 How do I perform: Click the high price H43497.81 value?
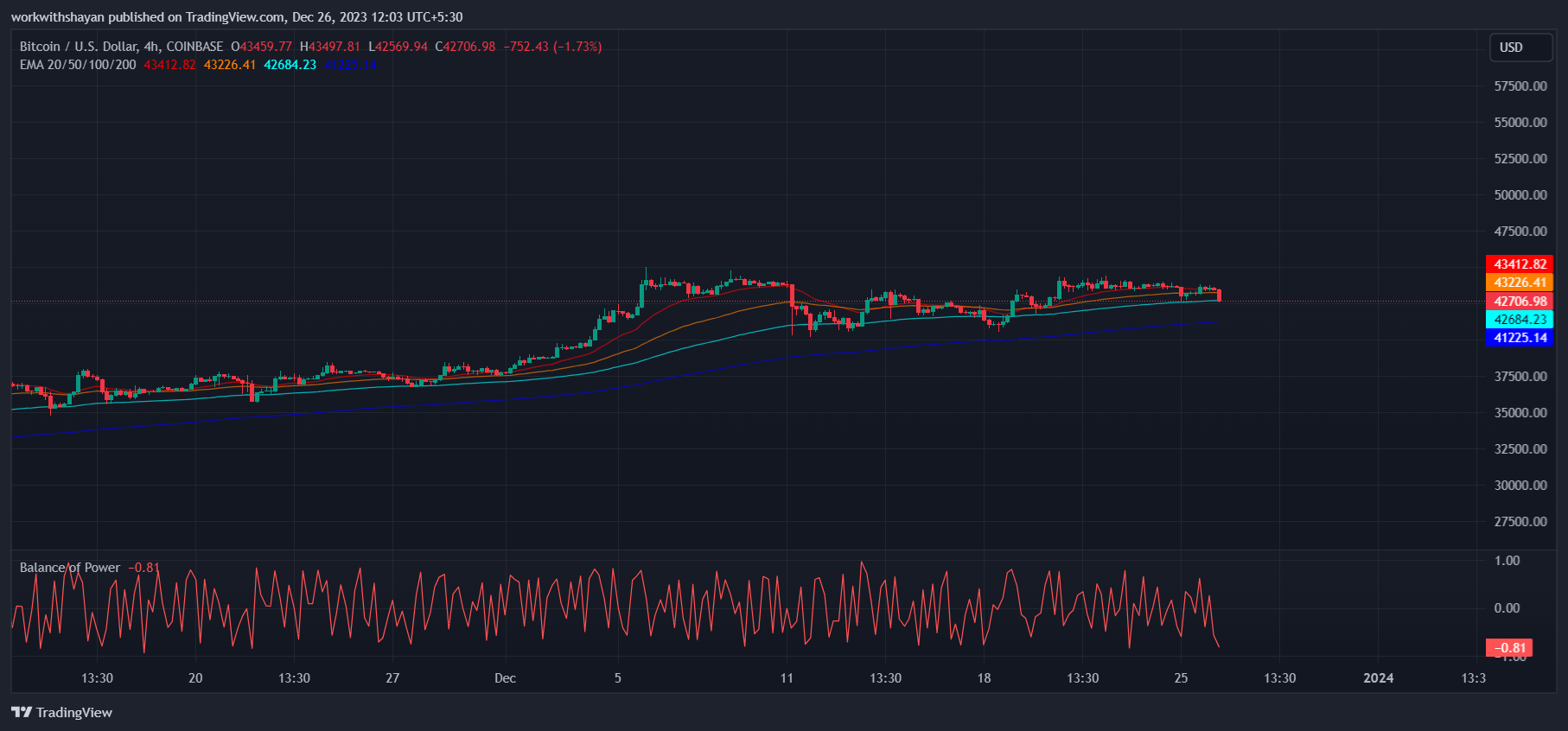330,47
